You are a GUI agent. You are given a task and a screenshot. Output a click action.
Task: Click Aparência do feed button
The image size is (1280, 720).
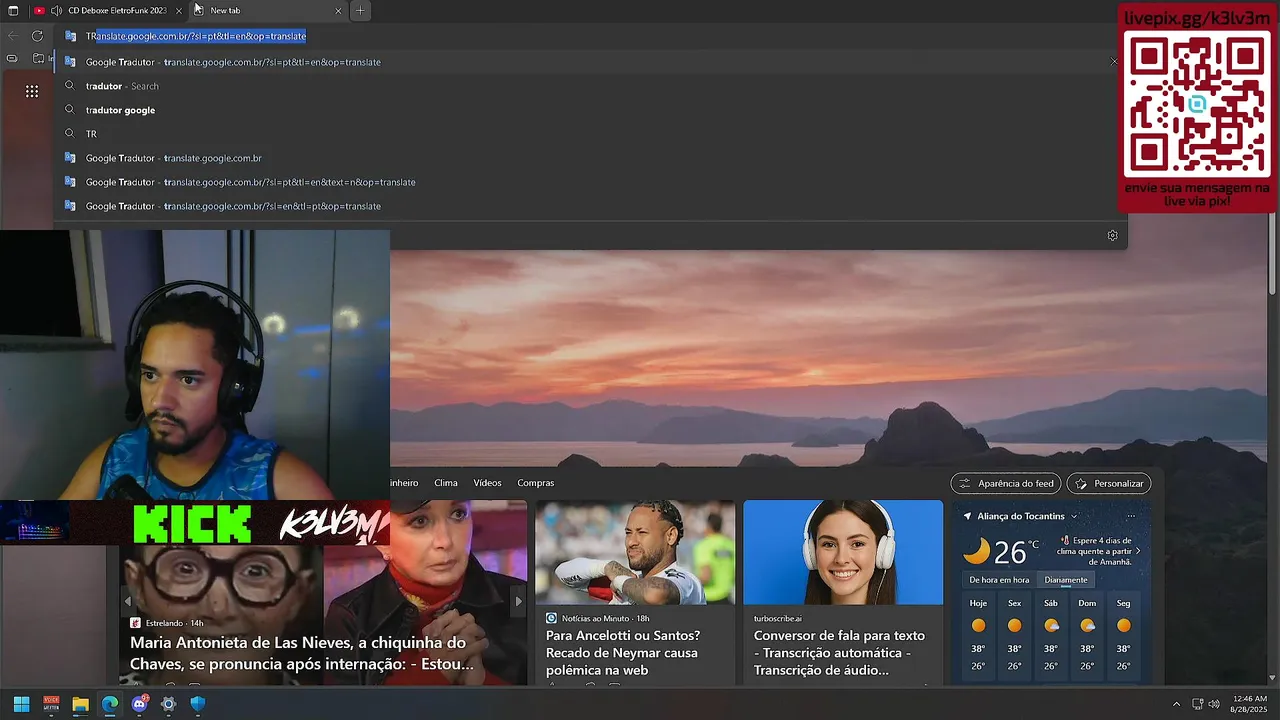(x=1006, y=483)
